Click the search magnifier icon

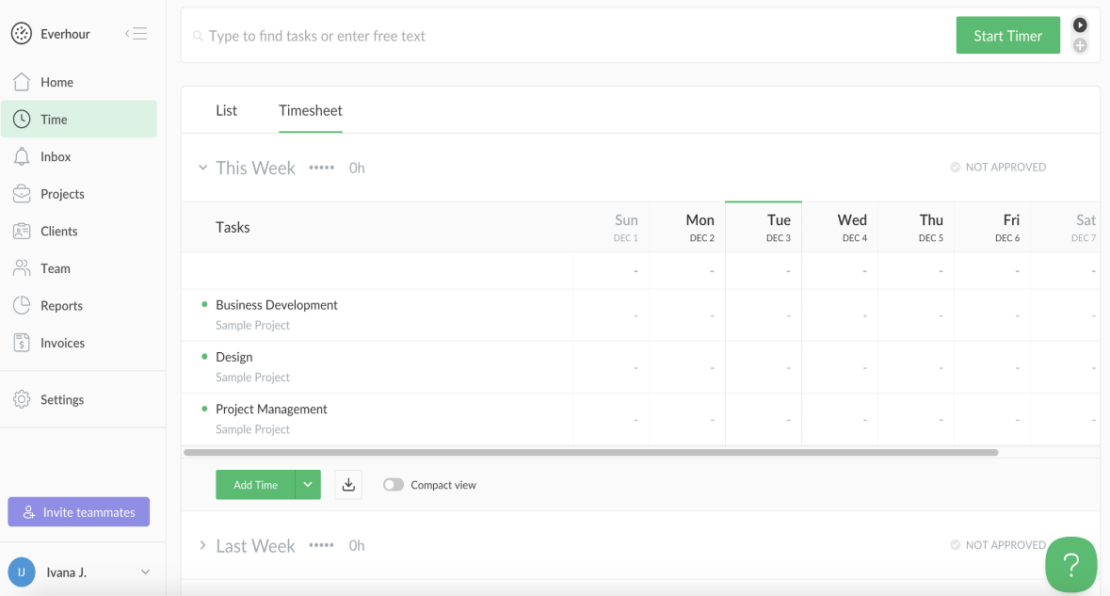click(198, 35)
